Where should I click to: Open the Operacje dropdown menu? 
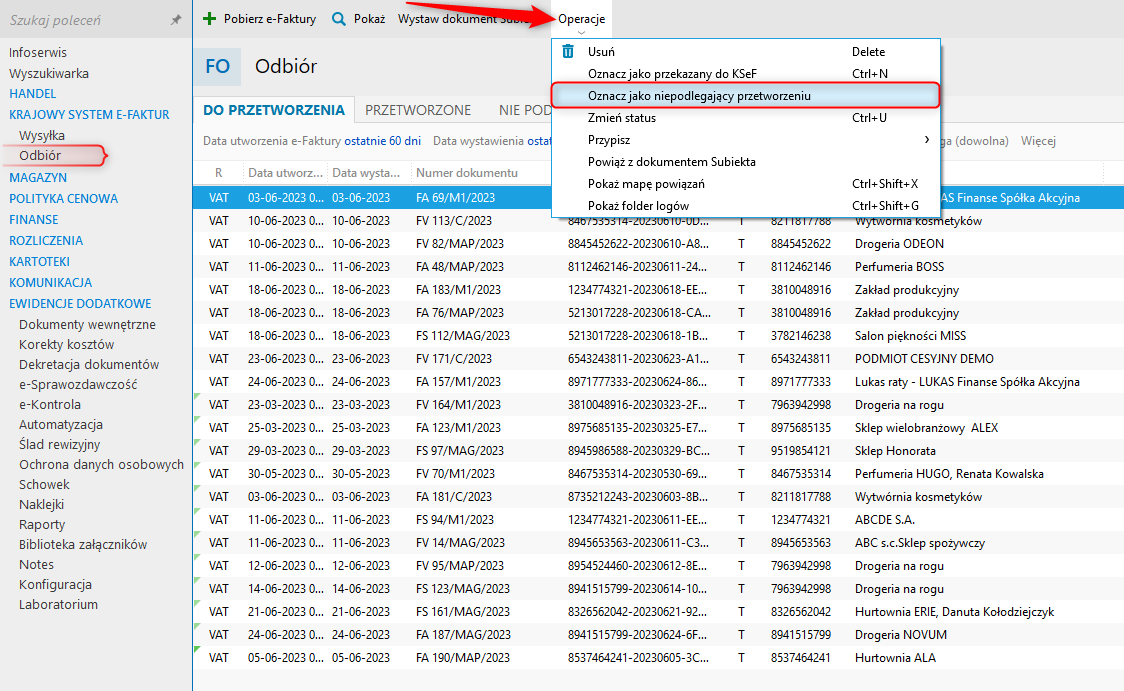coord(581,19)
